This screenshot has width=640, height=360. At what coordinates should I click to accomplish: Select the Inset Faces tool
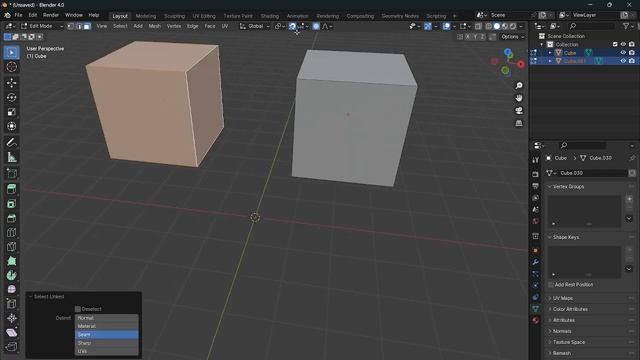pos(11,204)
